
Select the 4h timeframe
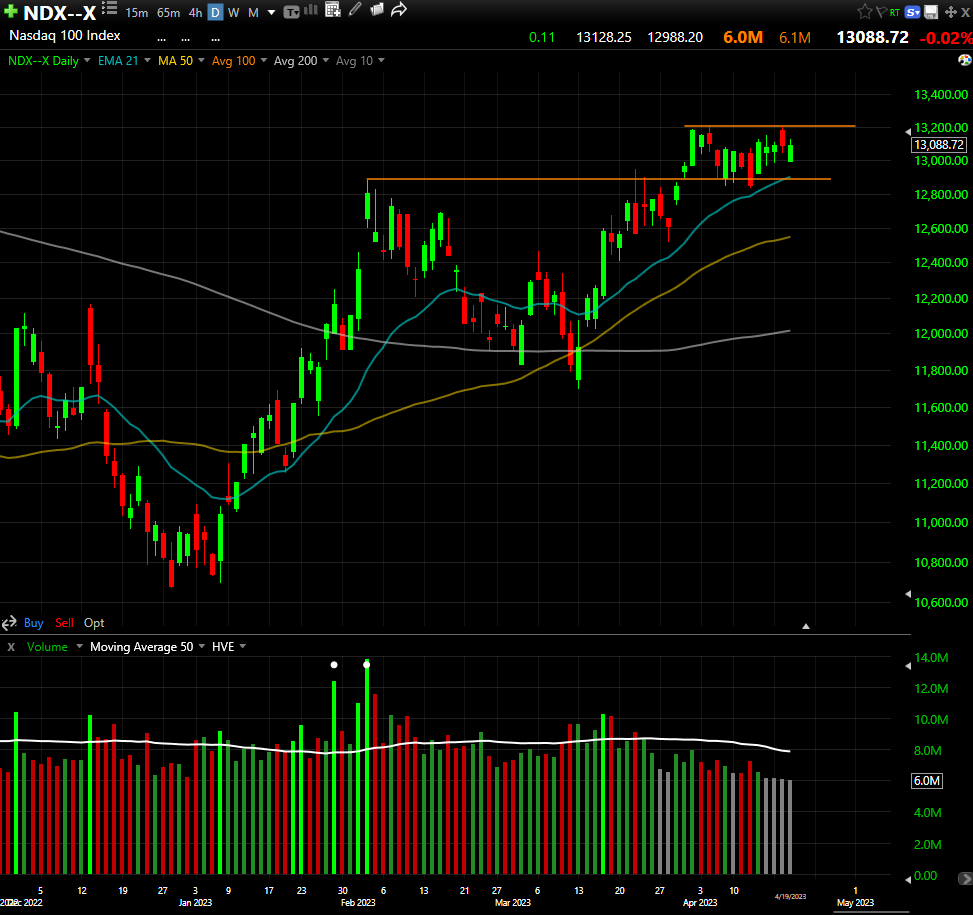point(195,12)
